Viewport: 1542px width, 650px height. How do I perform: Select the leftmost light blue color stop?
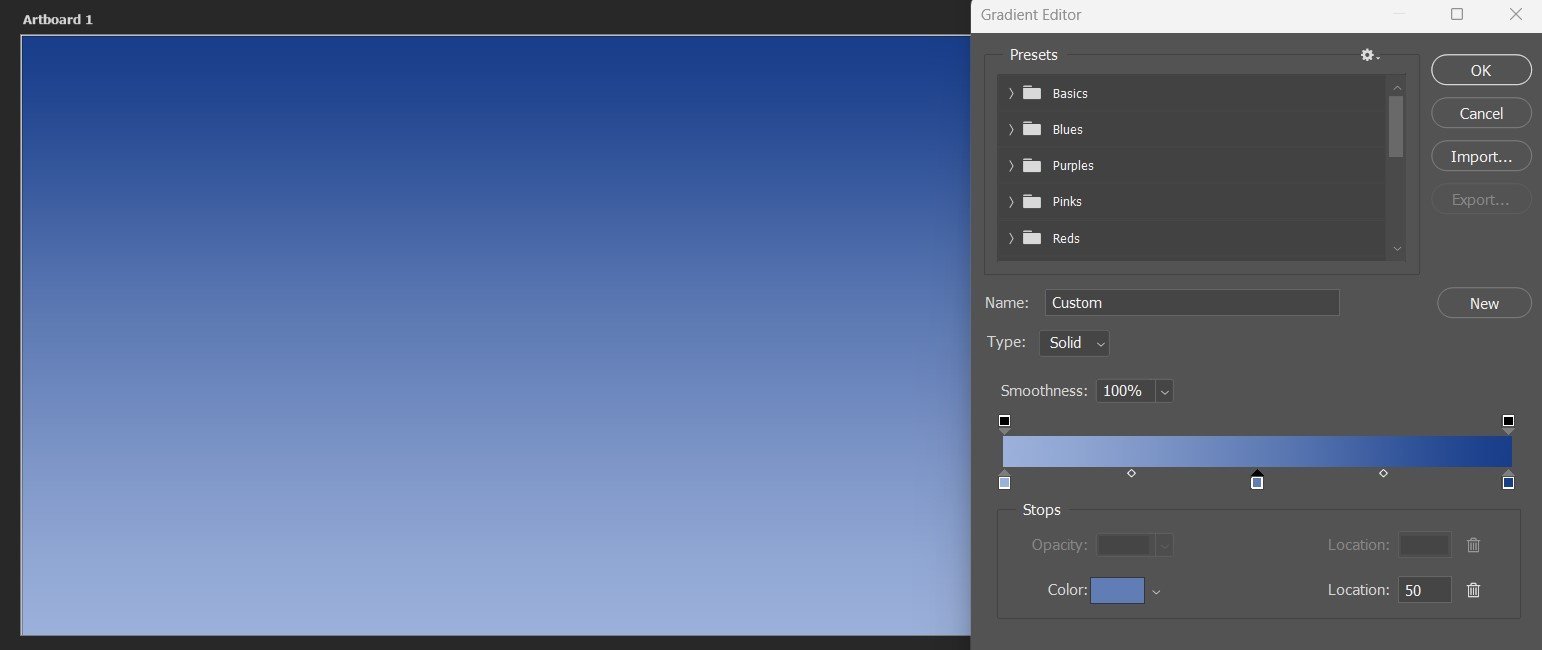[x=1005, y=482]
